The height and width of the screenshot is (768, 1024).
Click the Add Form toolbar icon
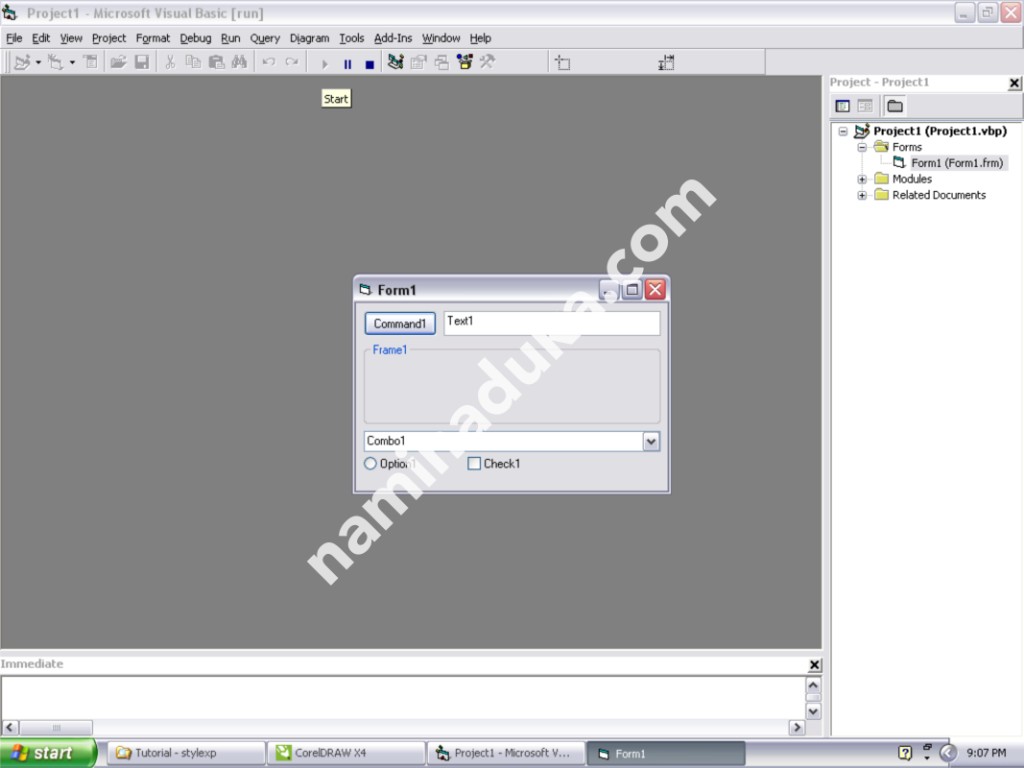56,62
